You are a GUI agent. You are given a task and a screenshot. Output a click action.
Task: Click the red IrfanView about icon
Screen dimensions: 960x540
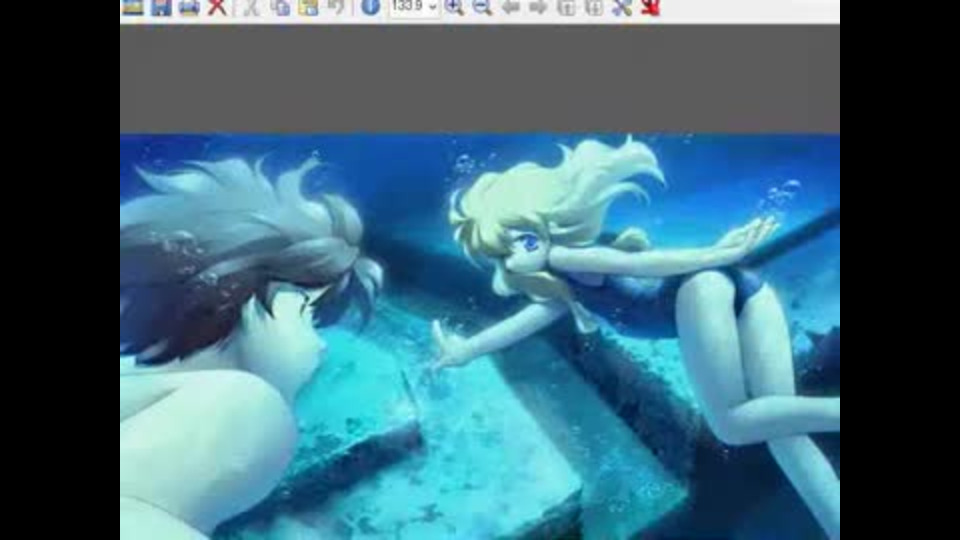[x=650, y=7]
